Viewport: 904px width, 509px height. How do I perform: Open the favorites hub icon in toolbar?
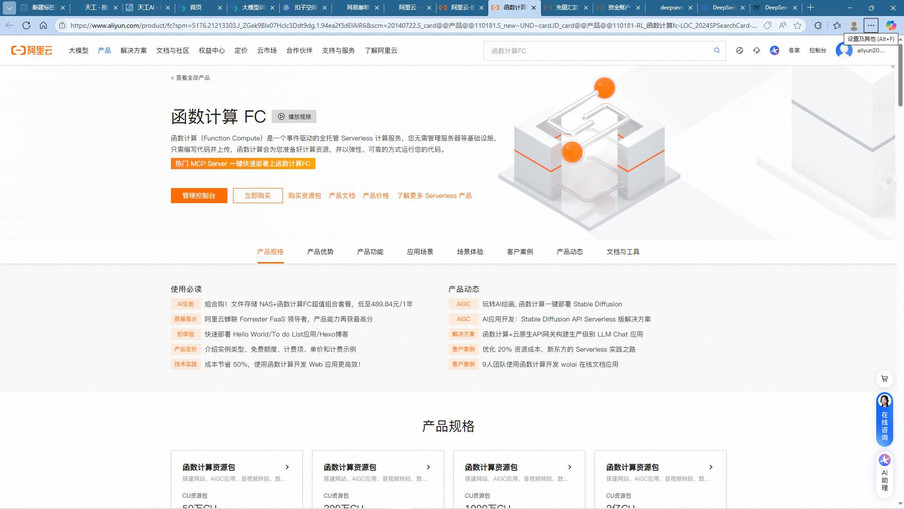coord(837,25)
